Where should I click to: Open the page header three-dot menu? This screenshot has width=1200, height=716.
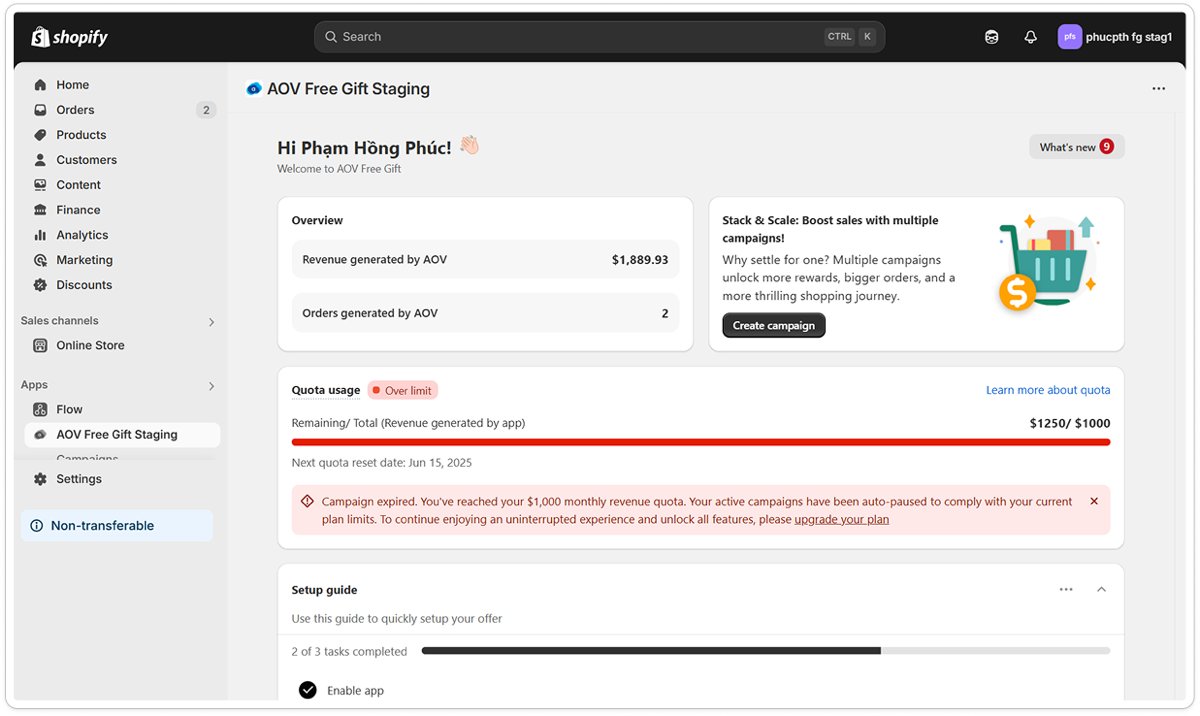pyautogui.click(x=1158, y=89)
